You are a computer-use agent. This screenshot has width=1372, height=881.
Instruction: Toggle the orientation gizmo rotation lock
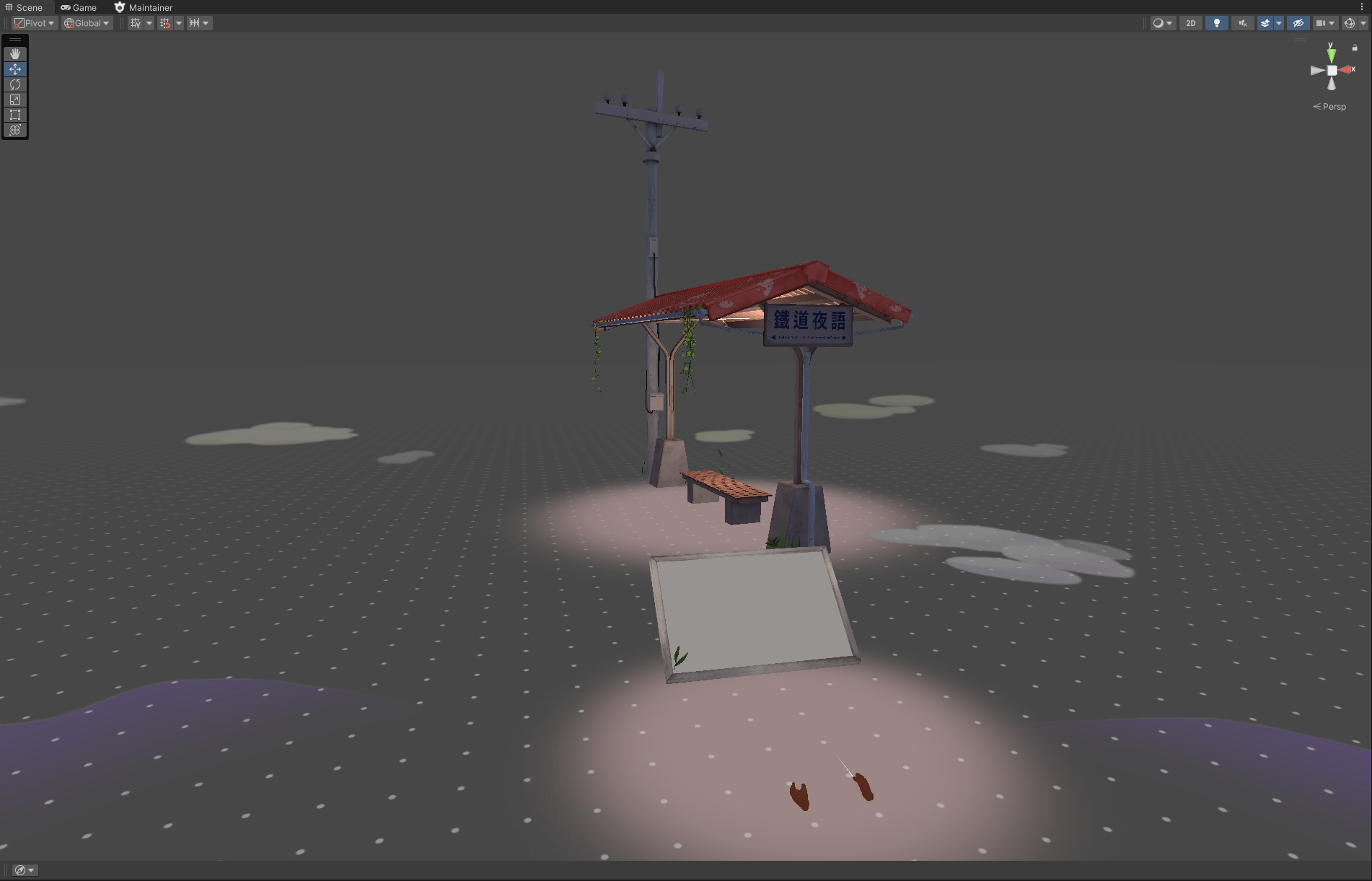coord(1355,48)
